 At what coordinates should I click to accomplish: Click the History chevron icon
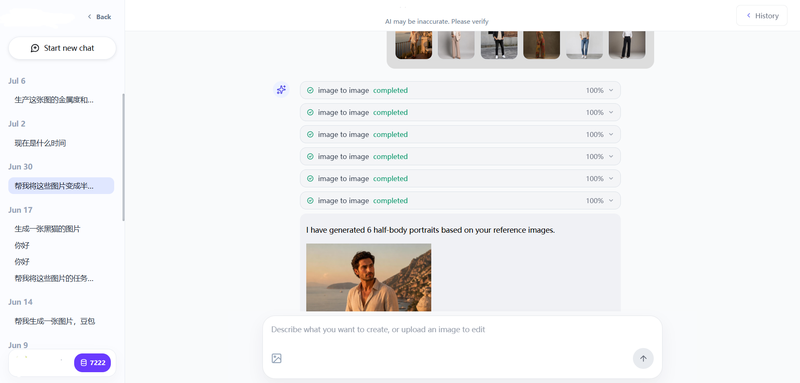(x=748, y=16)
